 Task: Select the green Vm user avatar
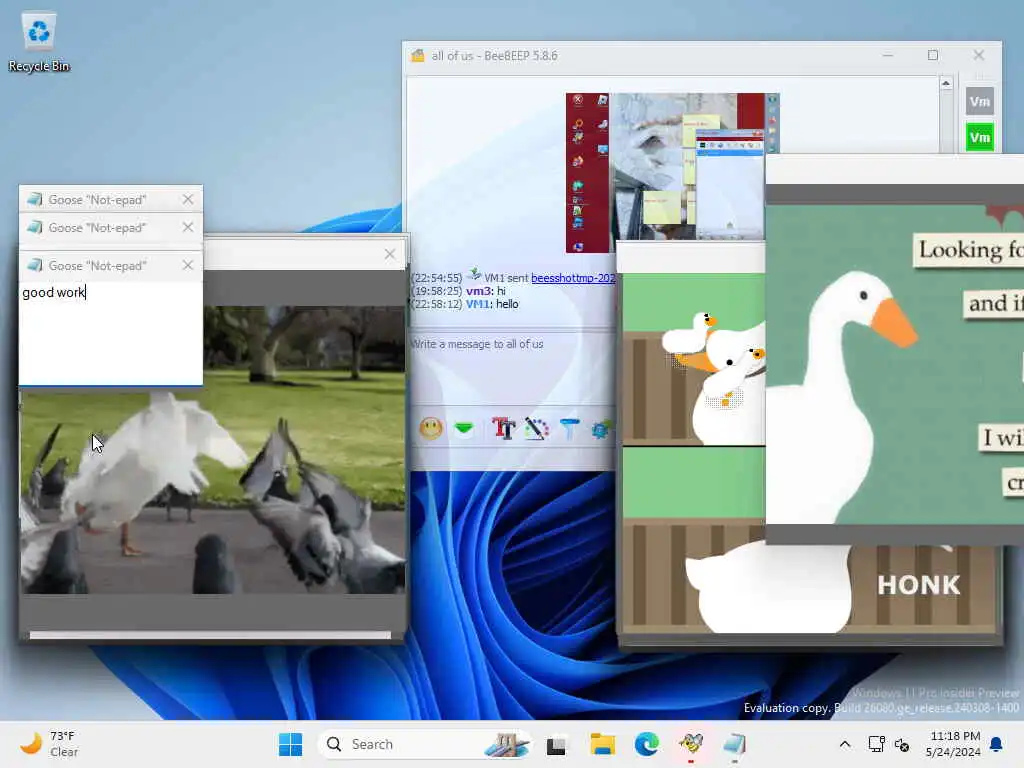[x=979, y=137]
